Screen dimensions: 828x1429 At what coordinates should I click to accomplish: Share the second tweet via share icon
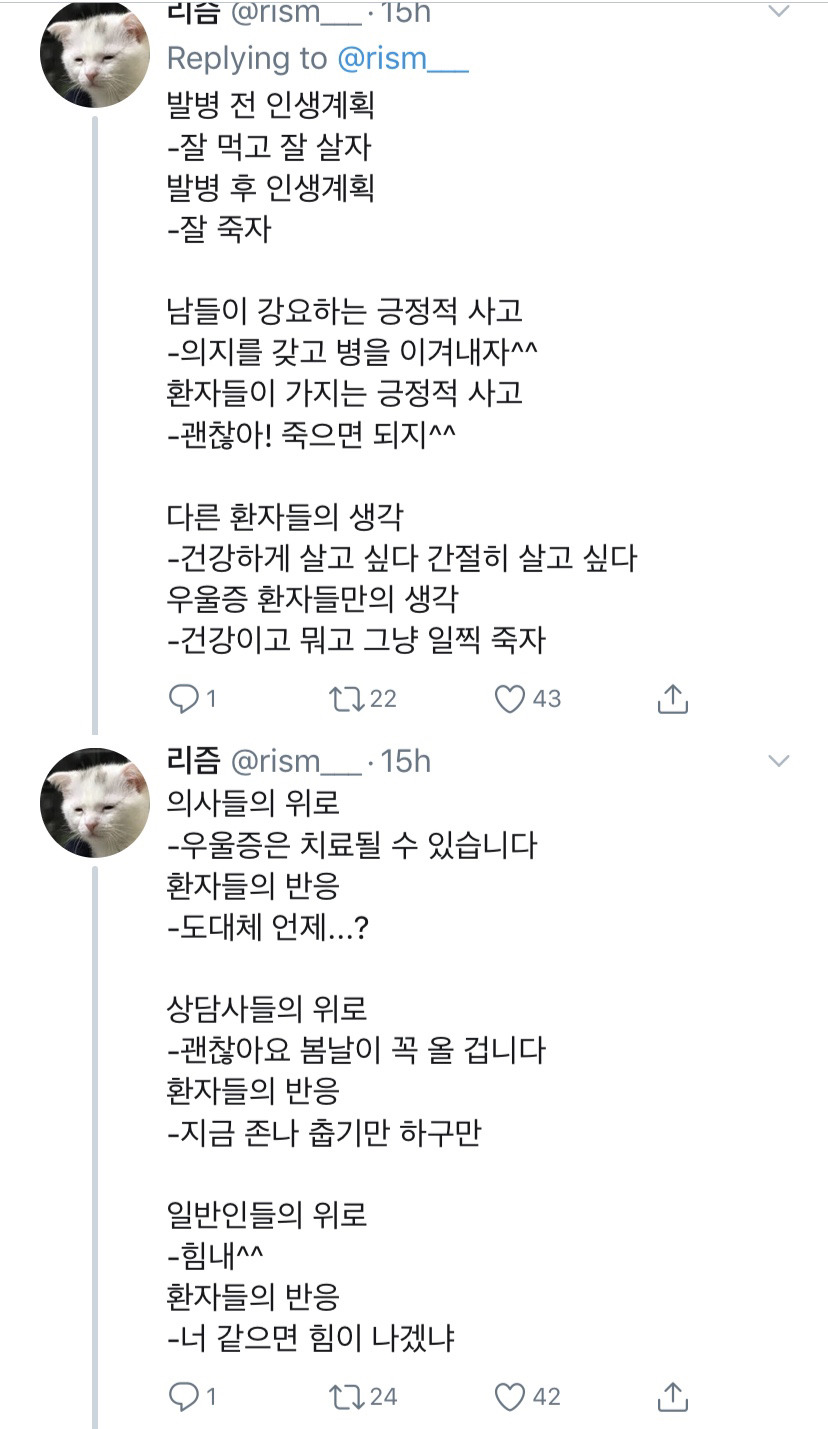(673, 1396)
